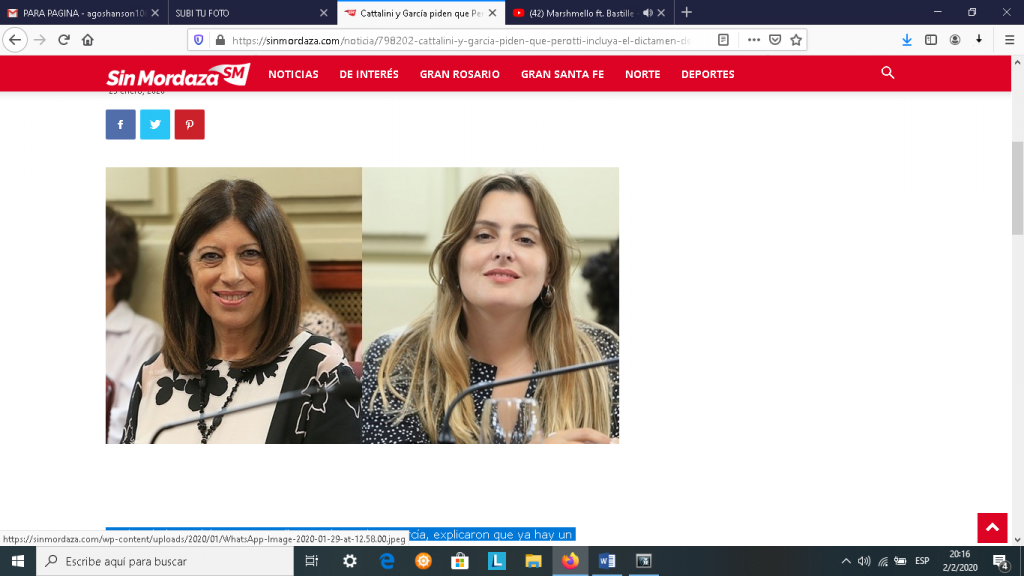The width and height of the screenshot is (1024, 576).
Task: Click the page vertical scrollbar thumb
Action: (1017, 188)
